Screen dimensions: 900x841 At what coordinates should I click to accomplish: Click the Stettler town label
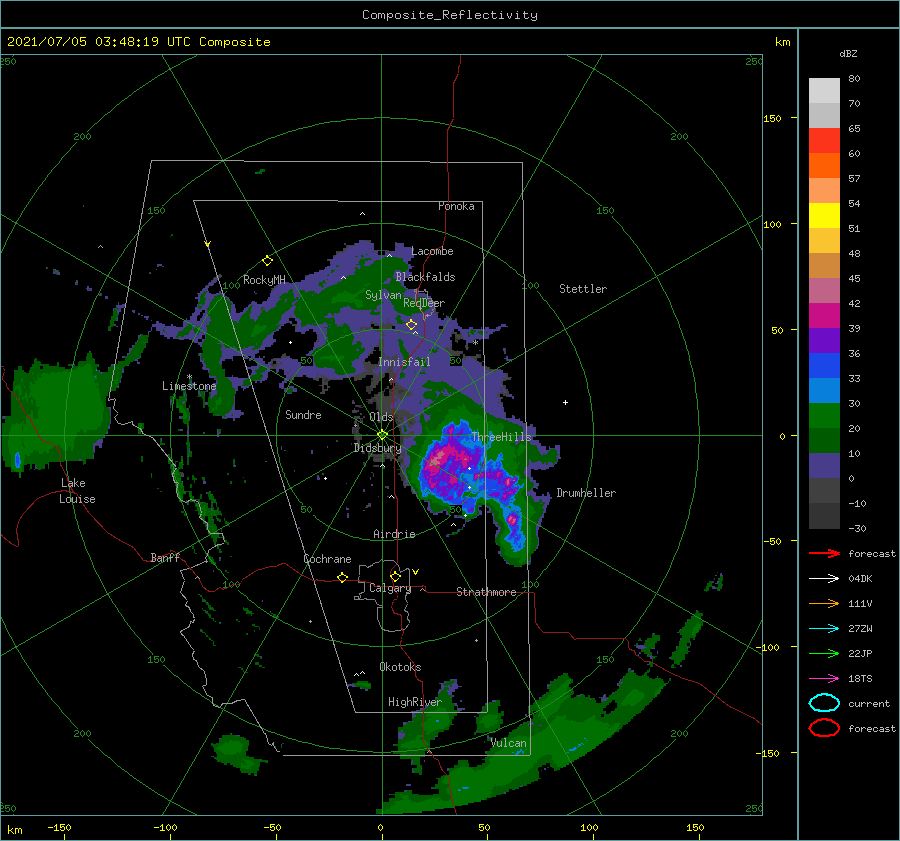coord(583,289)
